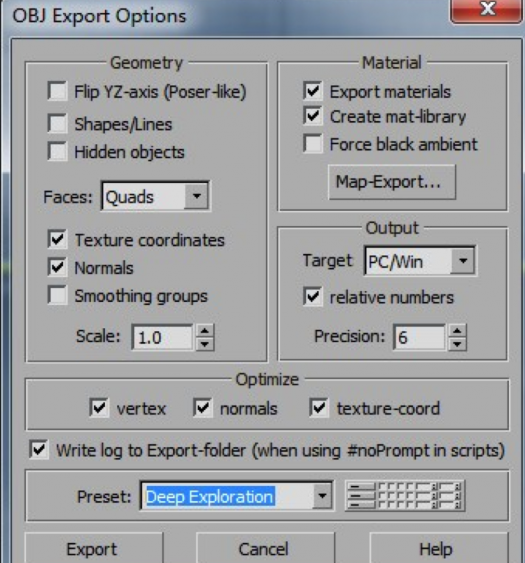Toggle the Shapes/Lines checkbox

click(x=57, y=123)
